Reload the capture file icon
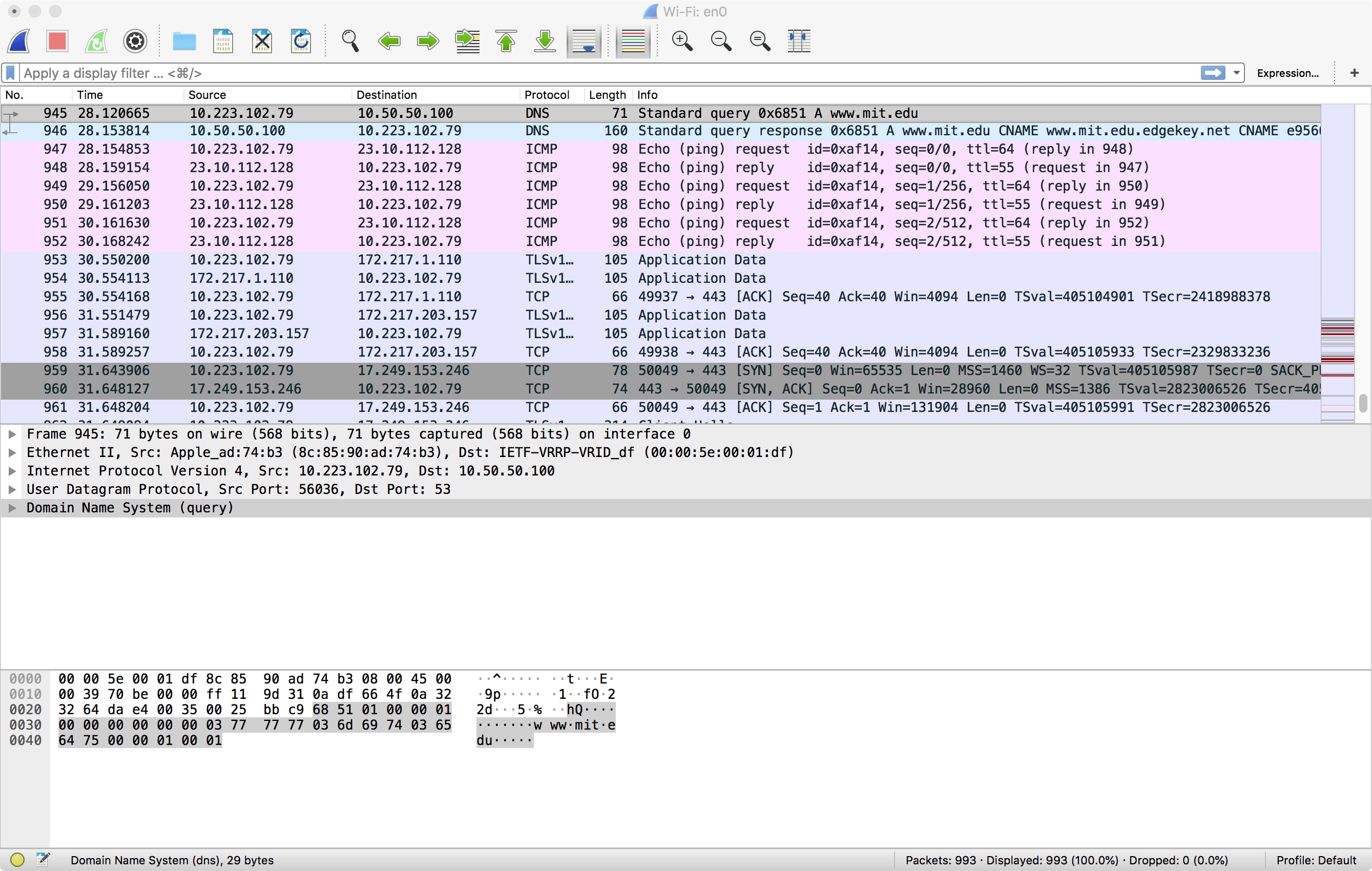The image size is (1372, 871). click(301, 41)
